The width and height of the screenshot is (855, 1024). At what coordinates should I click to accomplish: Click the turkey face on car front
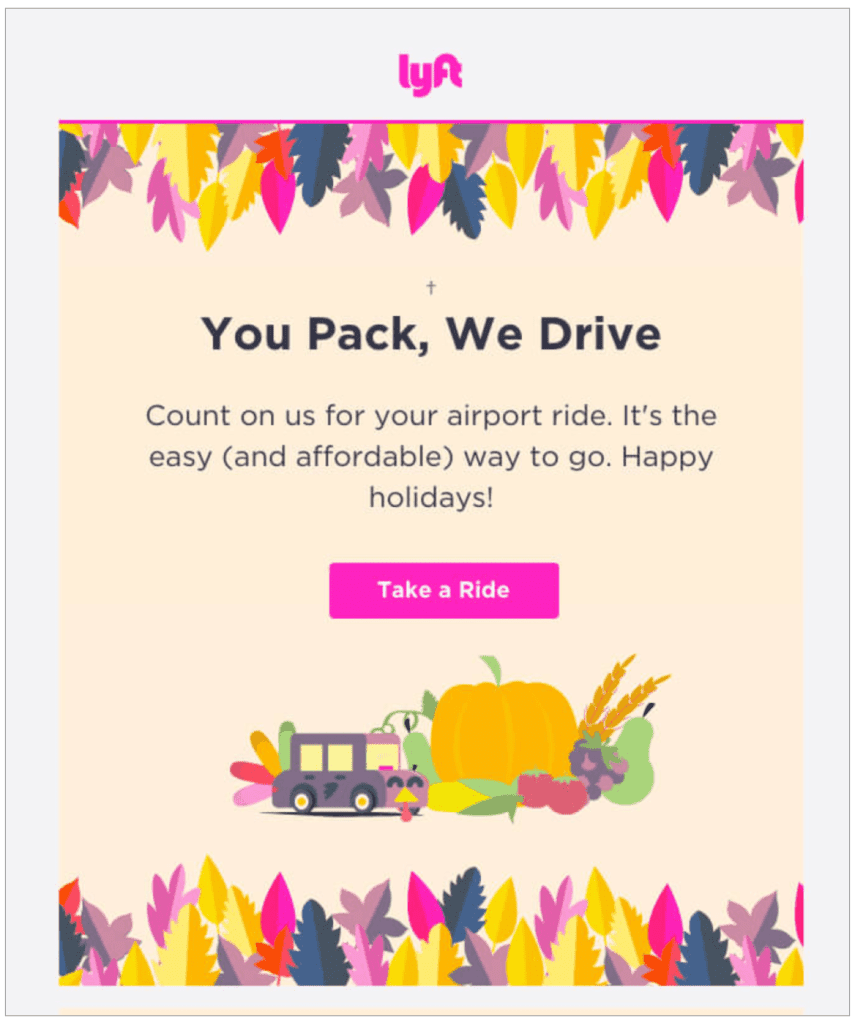(406, 795)
